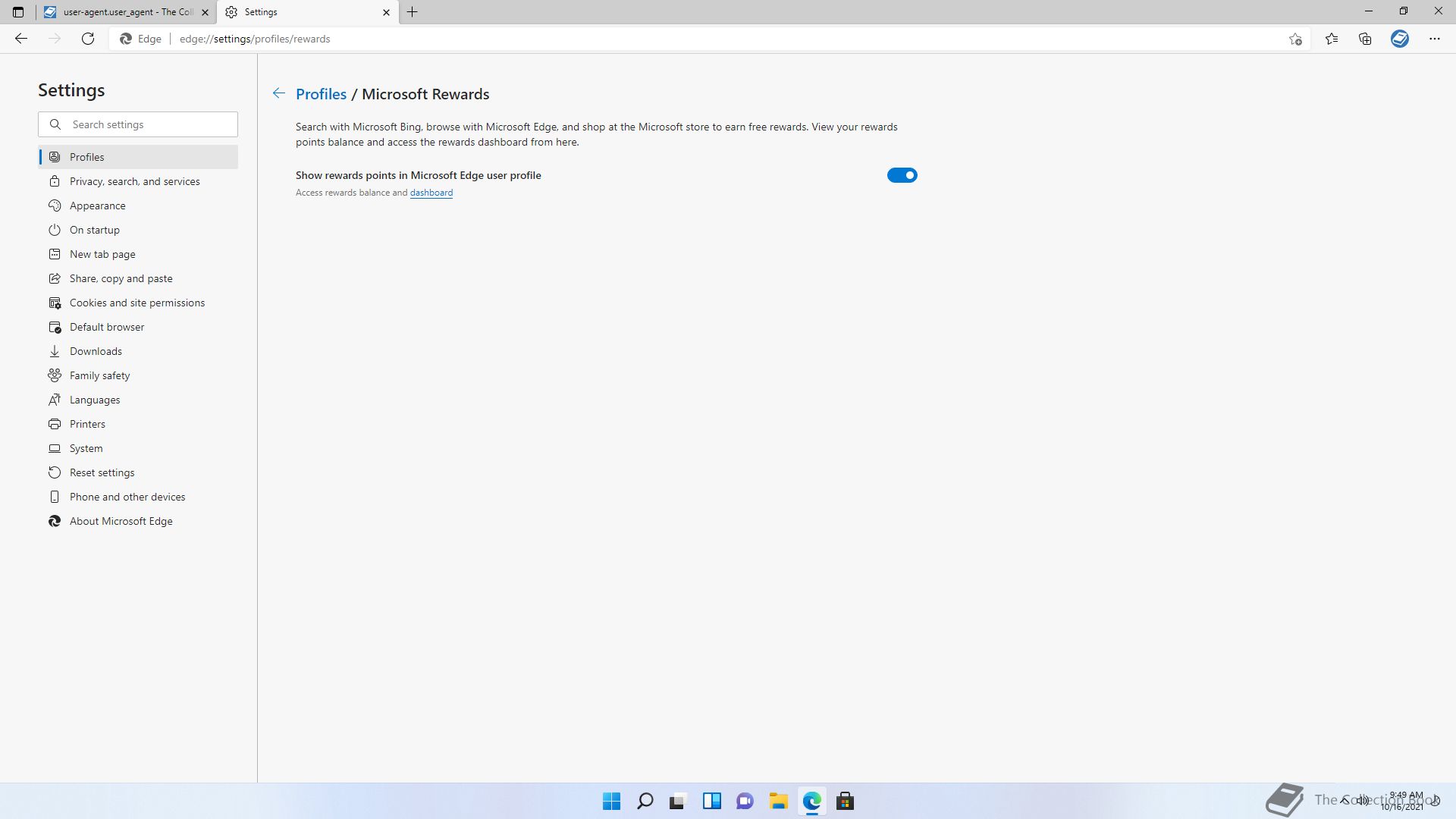Open Privacy, search, and services settings

click(138, 181)
